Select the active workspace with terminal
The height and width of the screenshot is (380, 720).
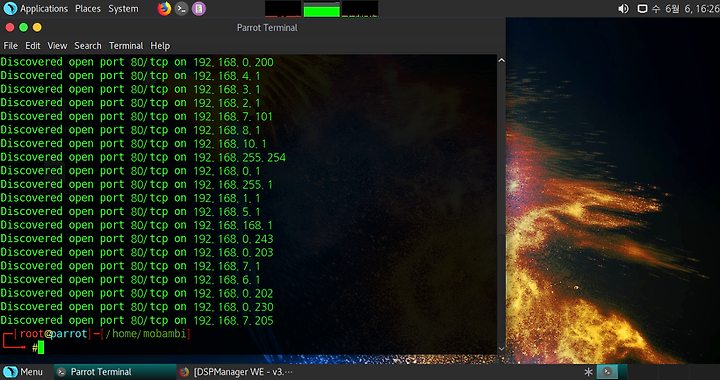(607, 372)
